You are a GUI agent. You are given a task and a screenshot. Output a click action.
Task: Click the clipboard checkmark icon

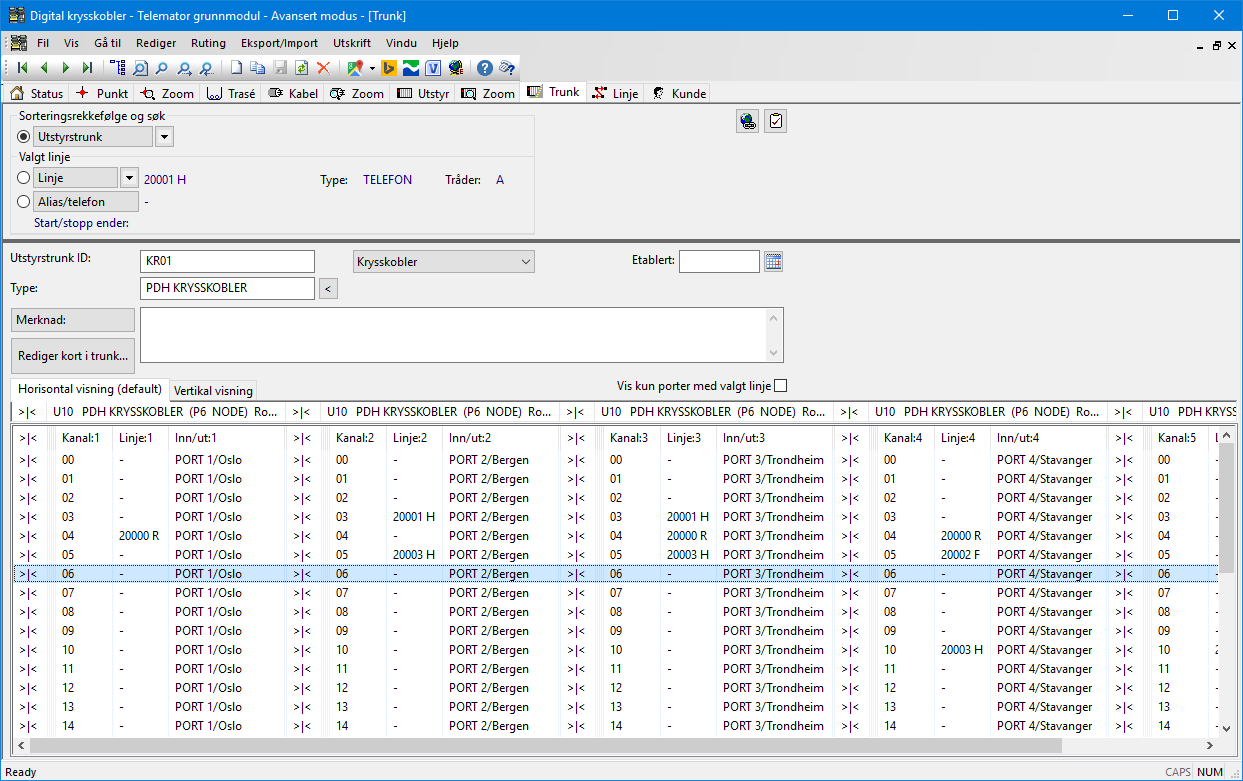776,121
